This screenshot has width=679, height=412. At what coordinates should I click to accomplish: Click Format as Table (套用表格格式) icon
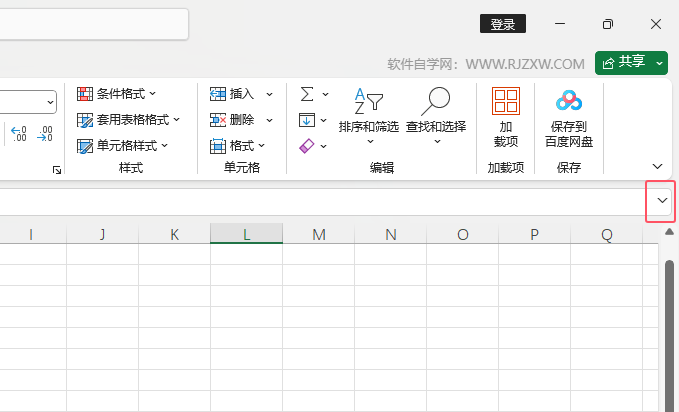[x=85, y=120]
